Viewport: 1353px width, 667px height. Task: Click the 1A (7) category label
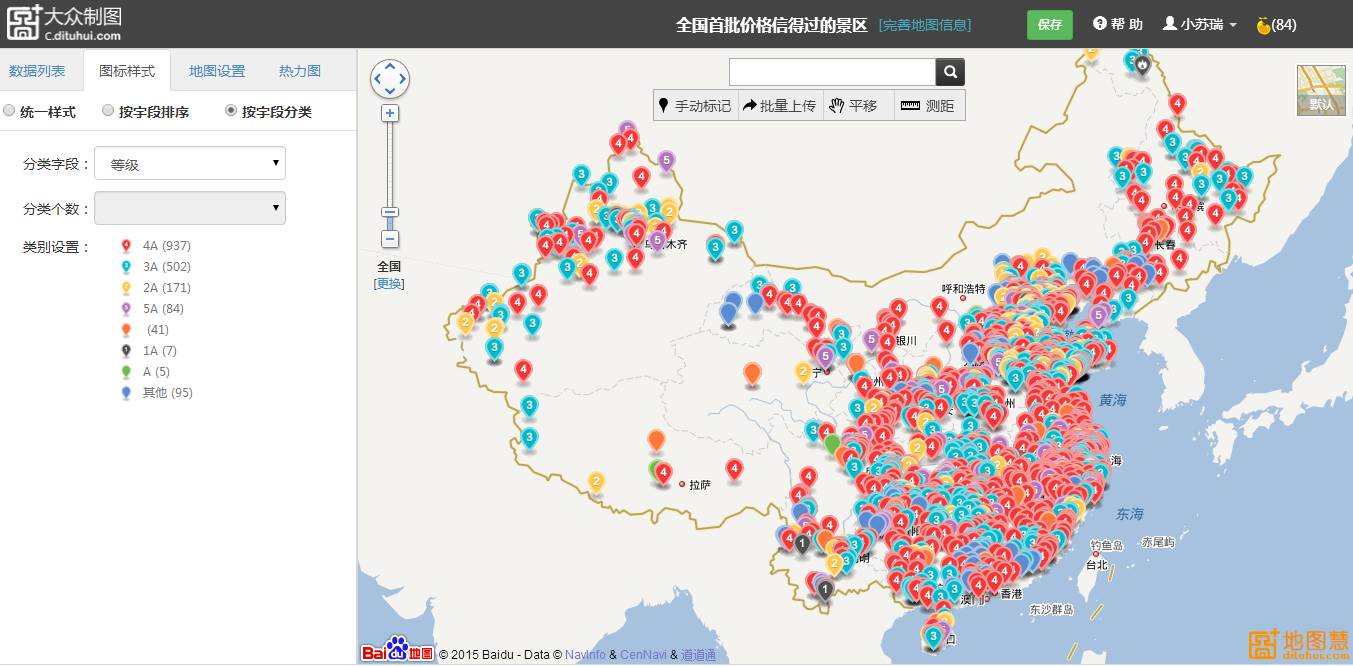(160, 351)
